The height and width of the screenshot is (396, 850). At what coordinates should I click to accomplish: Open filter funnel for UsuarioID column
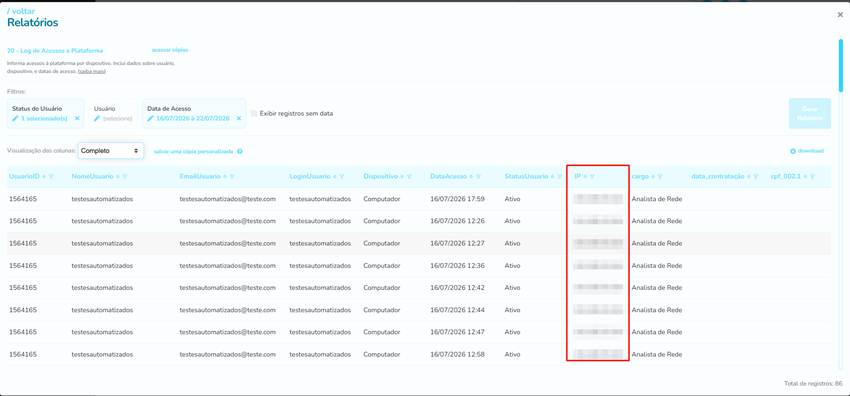pyautogui.click(x=51, y=177)
